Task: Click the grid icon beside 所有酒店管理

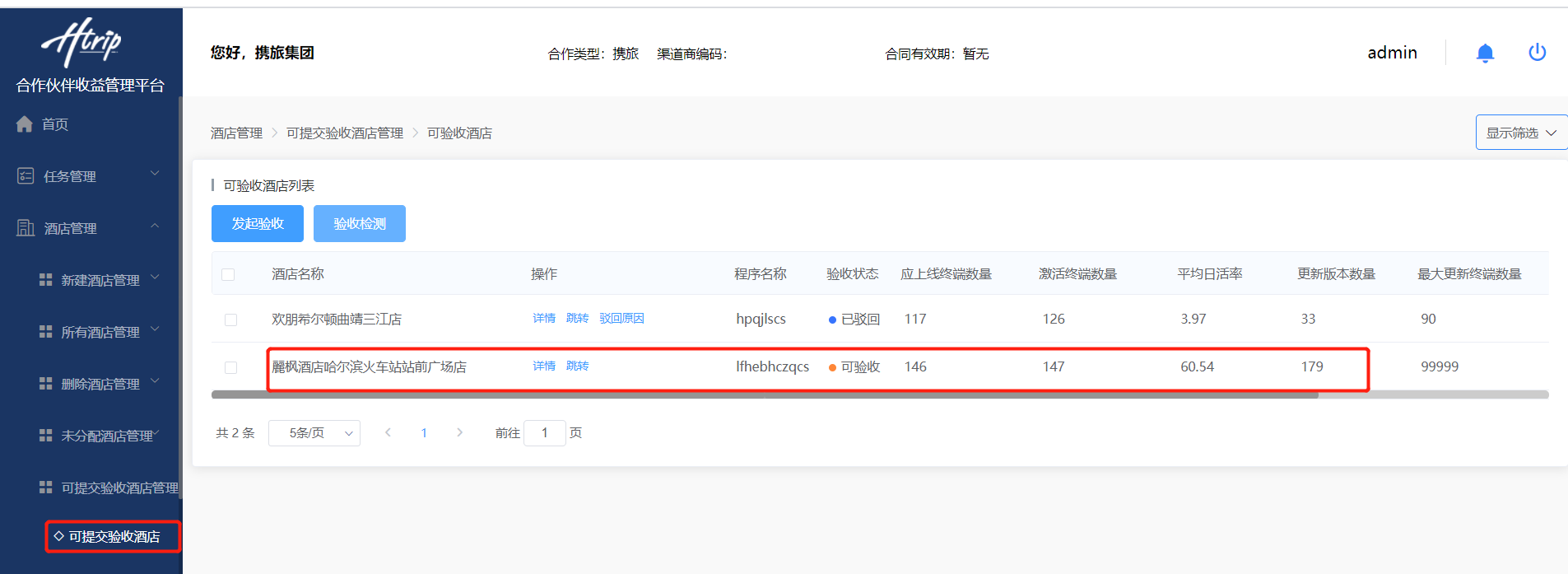Action: click(45, 332)
